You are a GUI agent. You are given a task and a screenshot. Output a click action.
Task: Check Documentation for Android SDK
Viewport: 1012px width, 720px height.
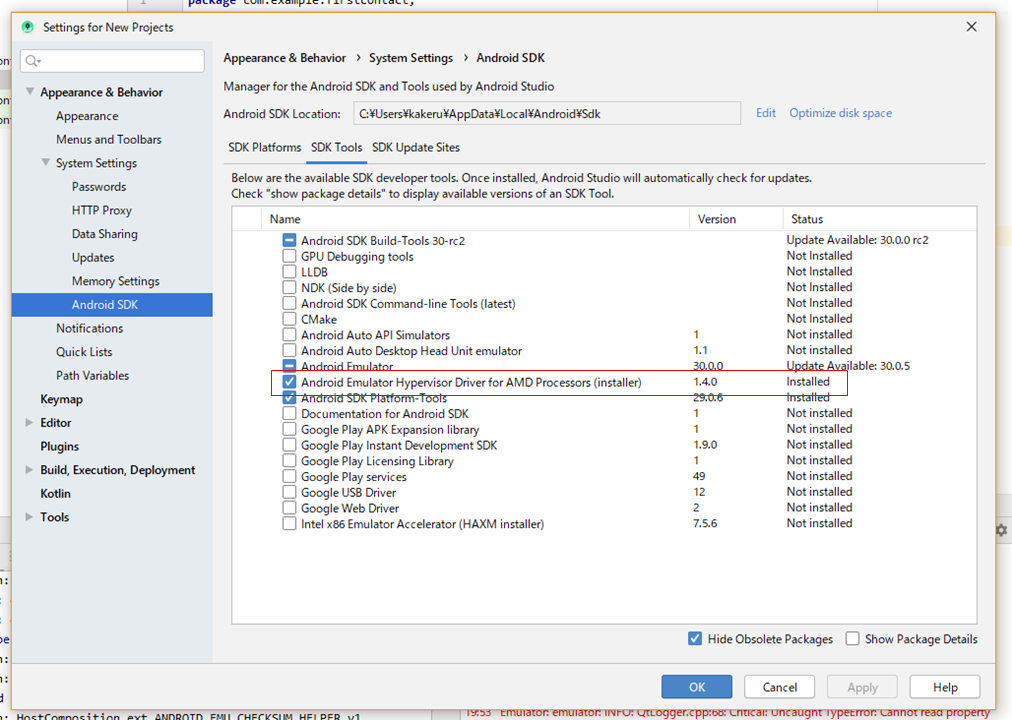click(289, 414)
